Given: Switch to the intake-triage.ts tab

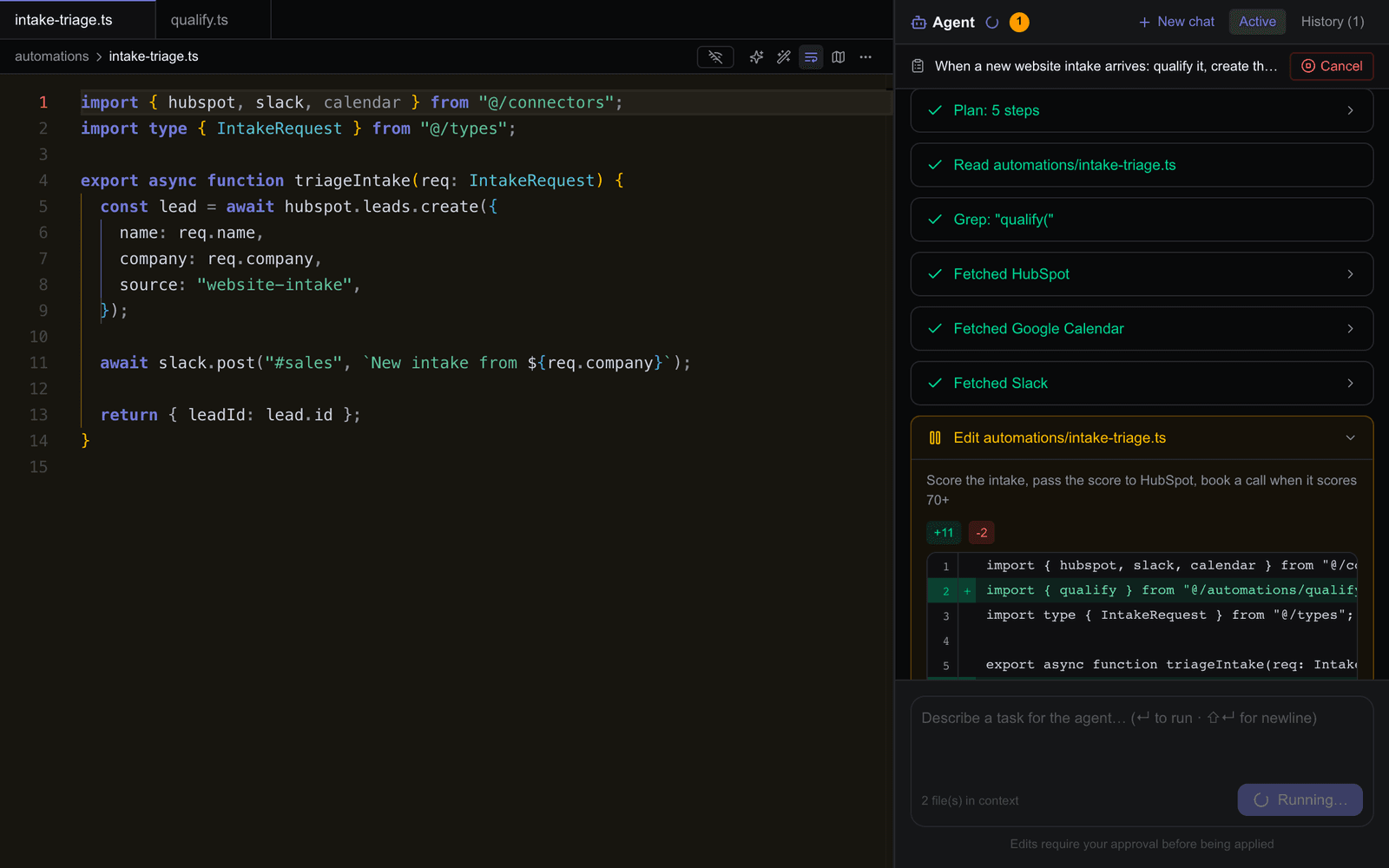Looking at the screenshot, I should coord(77,19).
